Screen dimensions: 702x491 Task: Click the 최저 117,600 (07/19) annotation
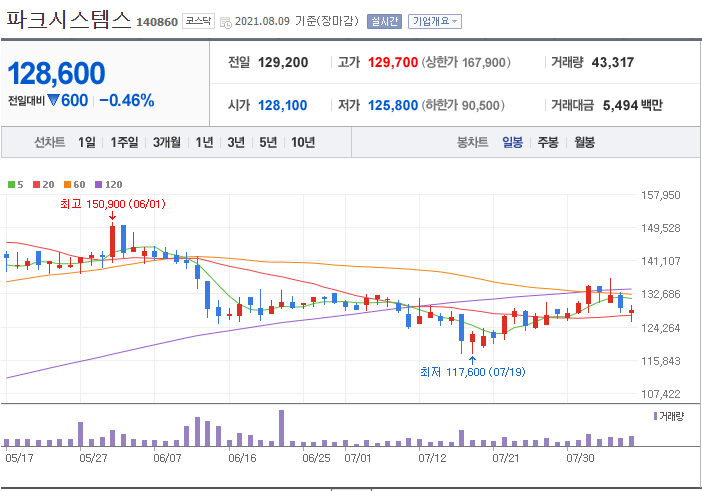point(473,372)
